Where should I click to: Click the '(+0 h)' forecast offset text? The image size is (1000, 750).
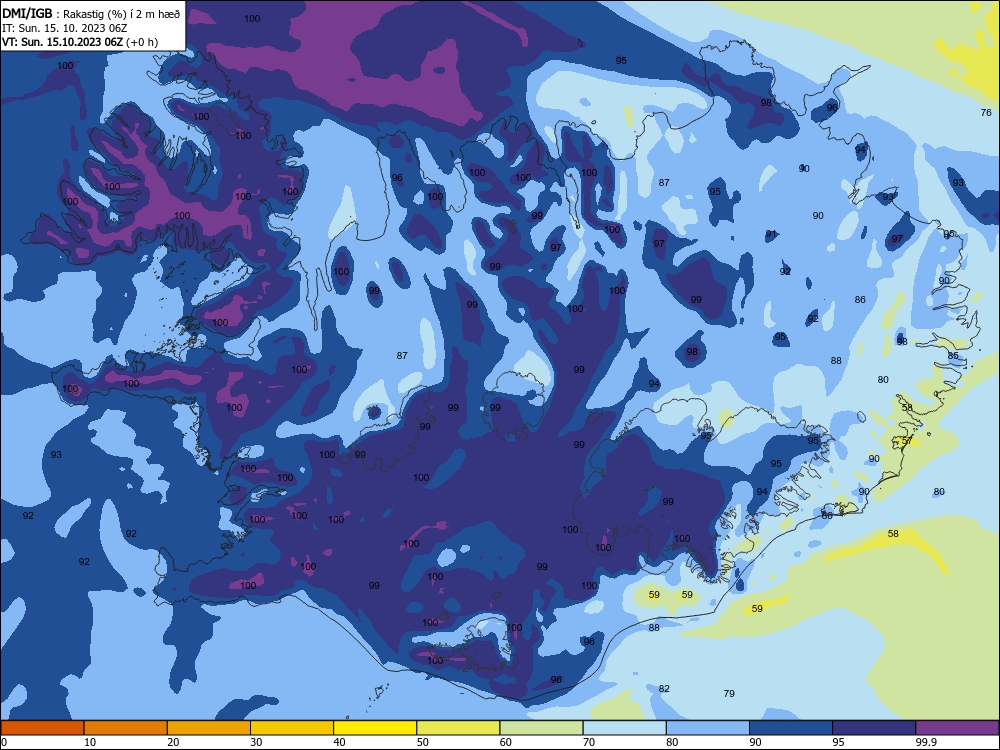(x=142, y=42)
